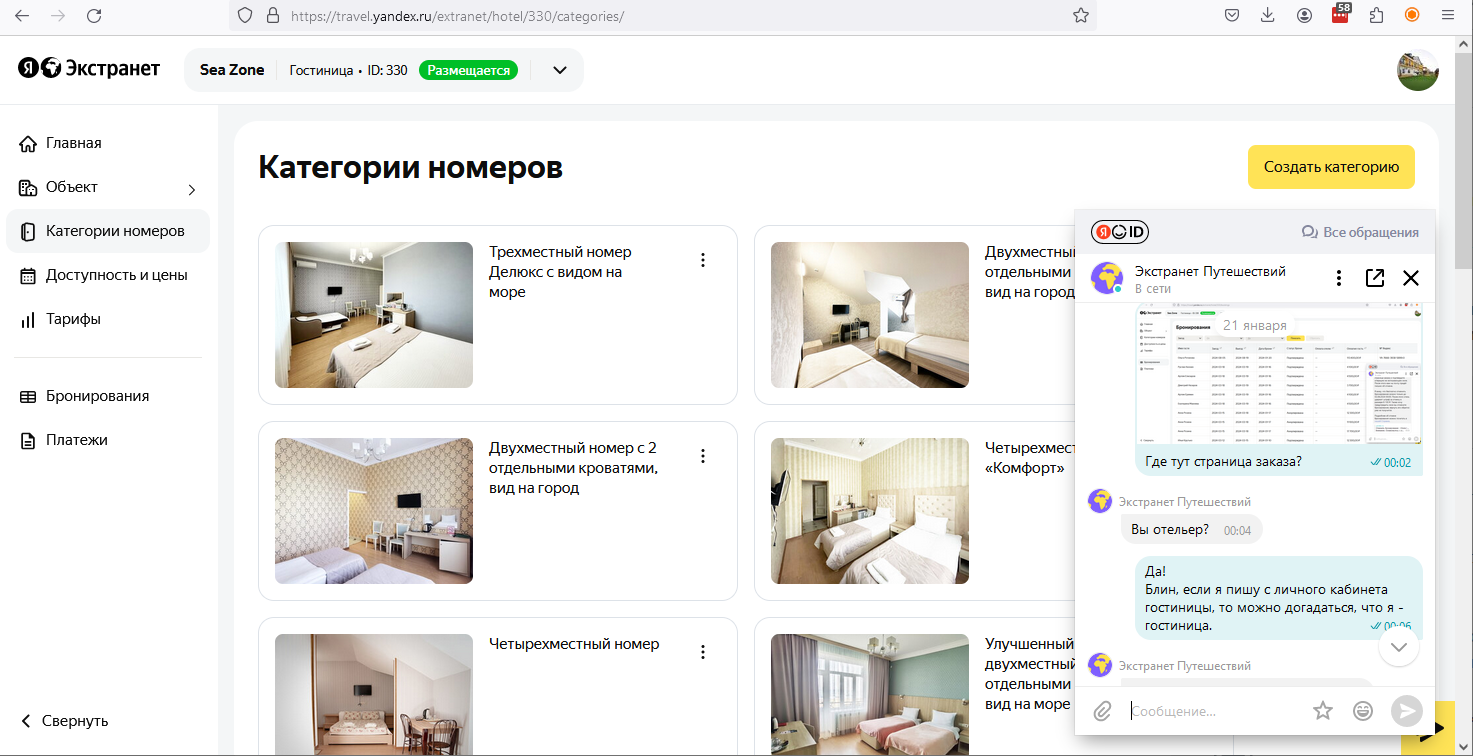This screenshot has width=1473, height=756.
Task: Open emoji picker in chat
Action: [1363, 711]
